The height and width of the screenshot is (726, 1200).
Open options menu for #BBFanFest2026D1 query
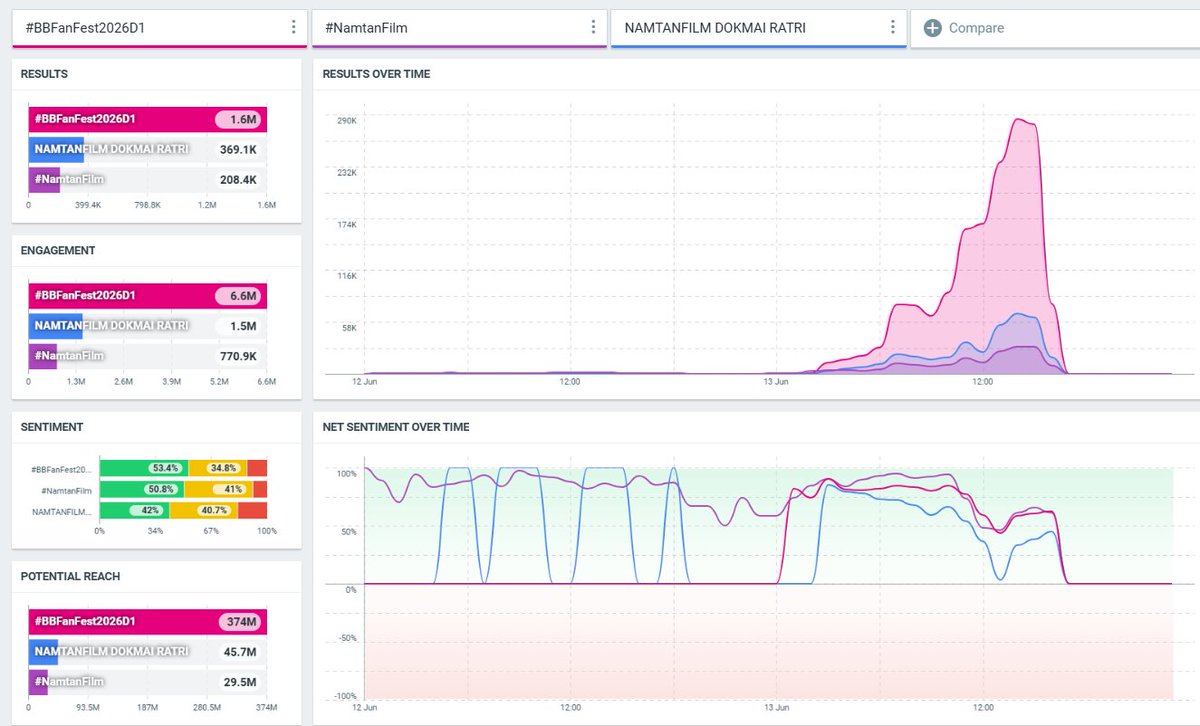pyautogui.click(x=293, y=27)
